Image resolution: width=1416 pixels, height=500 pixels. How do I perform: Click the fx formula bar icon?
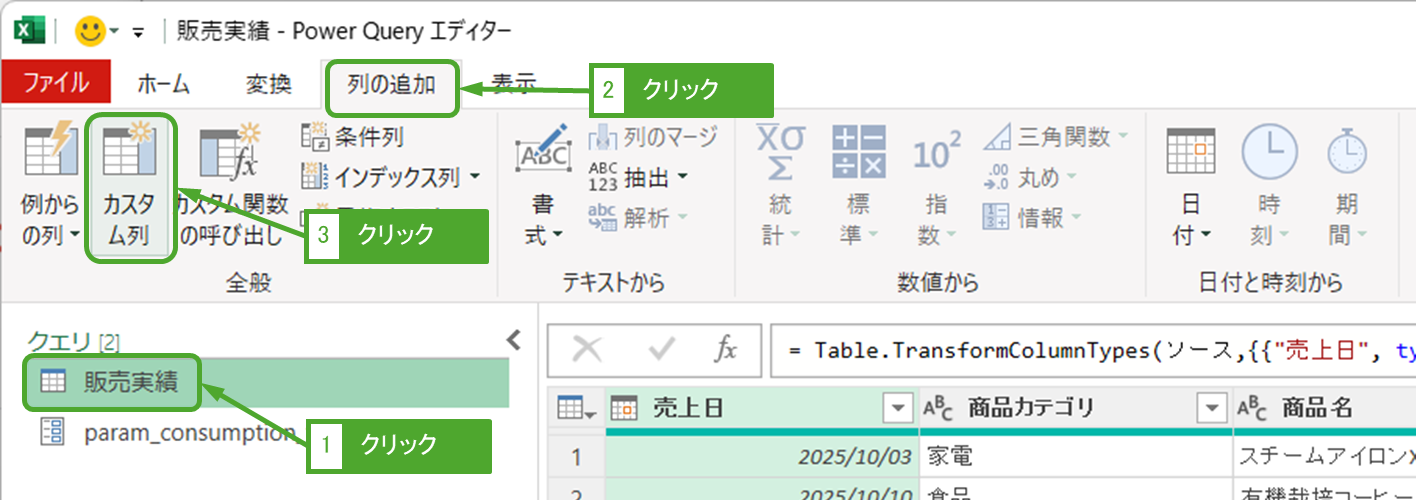pos(725,349)
